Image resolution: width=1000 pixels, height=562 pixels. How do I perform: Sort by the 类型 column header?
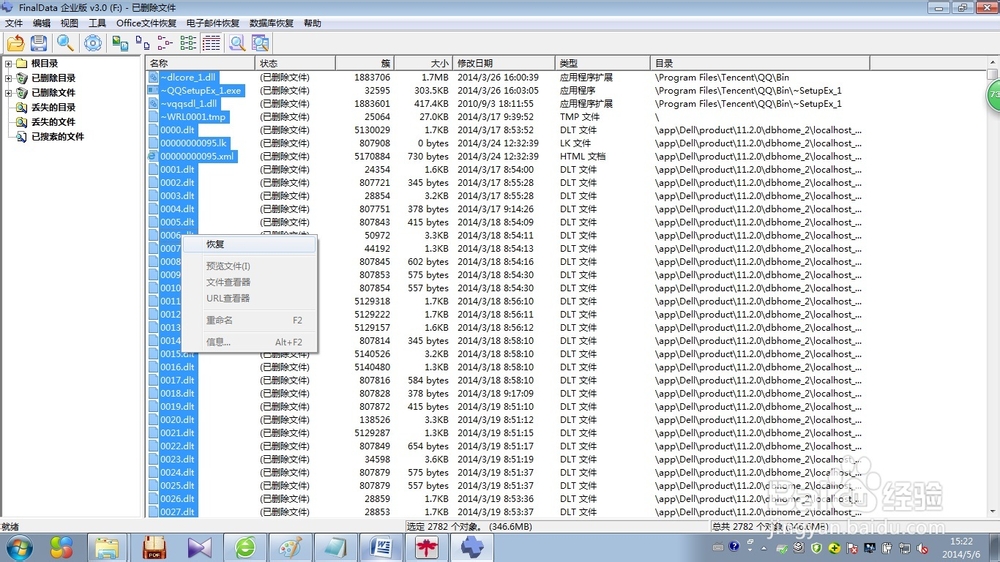tap(603, 63)
